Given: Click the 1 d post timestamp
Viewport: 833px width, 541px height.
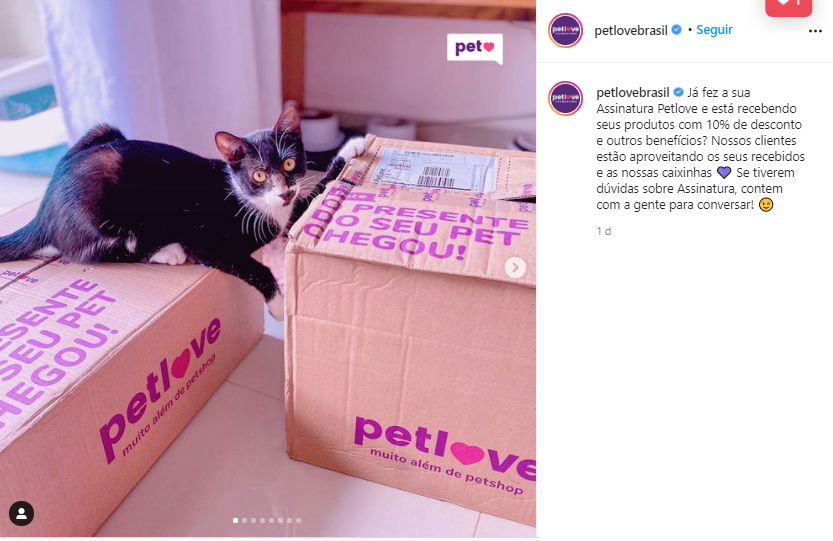Looking at the screenshot, I should 604,231.
